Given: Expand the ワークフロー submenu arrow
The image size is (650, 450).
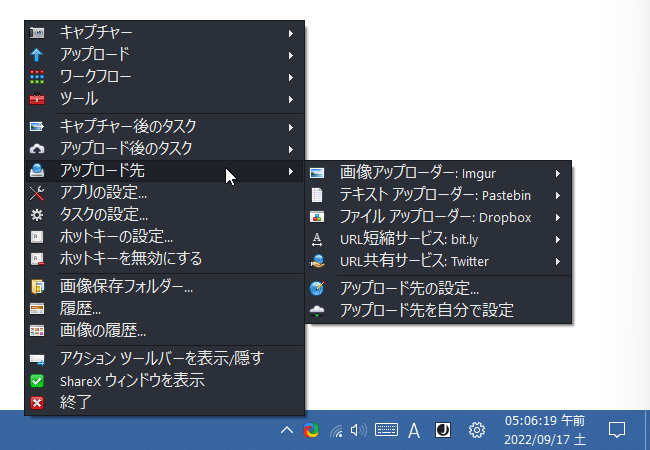Looking at the screenshot, I should click(291, 77).
